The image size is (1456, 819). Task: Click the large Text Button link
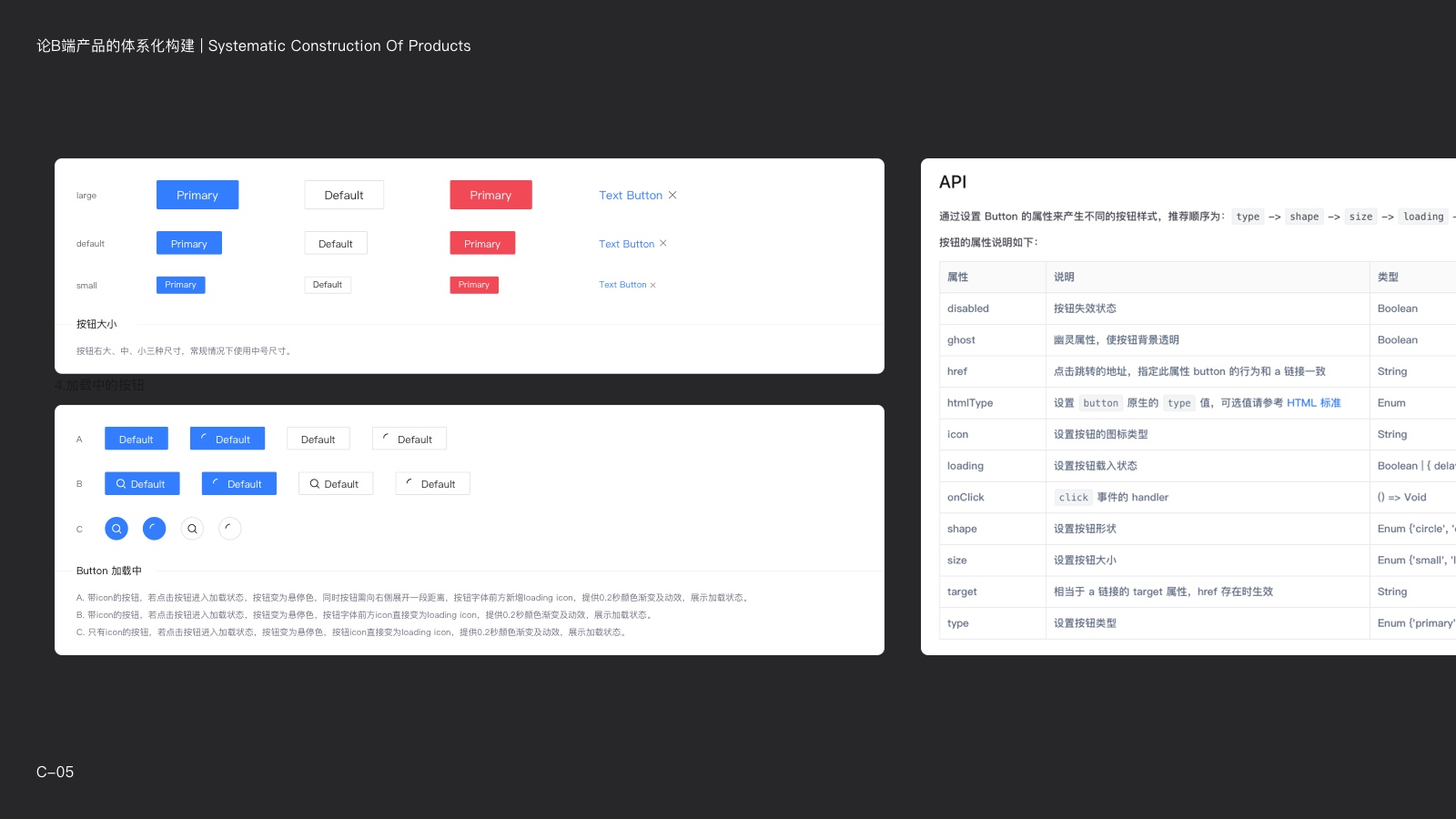(x=630, y=195)
